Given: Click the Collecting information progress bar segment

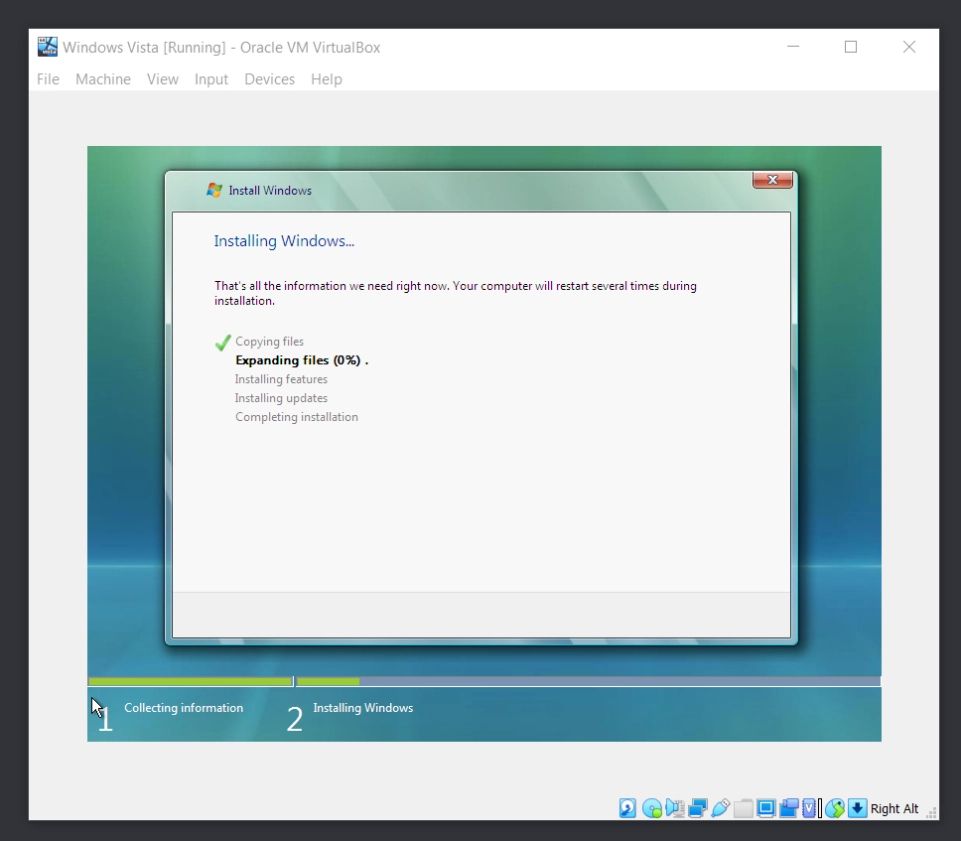Looking at the screenshot, I should pos(190,681).
